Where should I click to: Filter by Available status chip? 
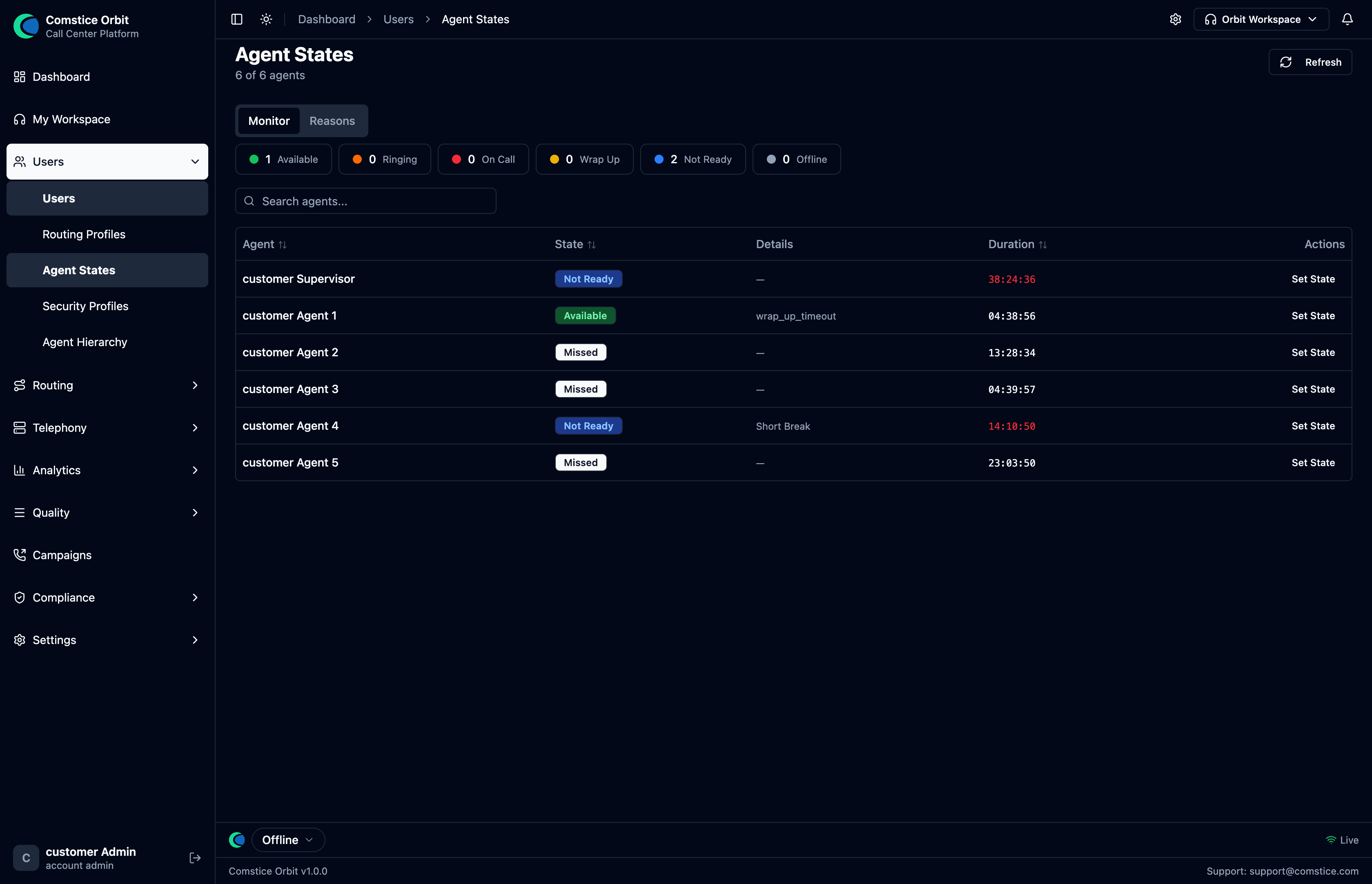[283, 159]
